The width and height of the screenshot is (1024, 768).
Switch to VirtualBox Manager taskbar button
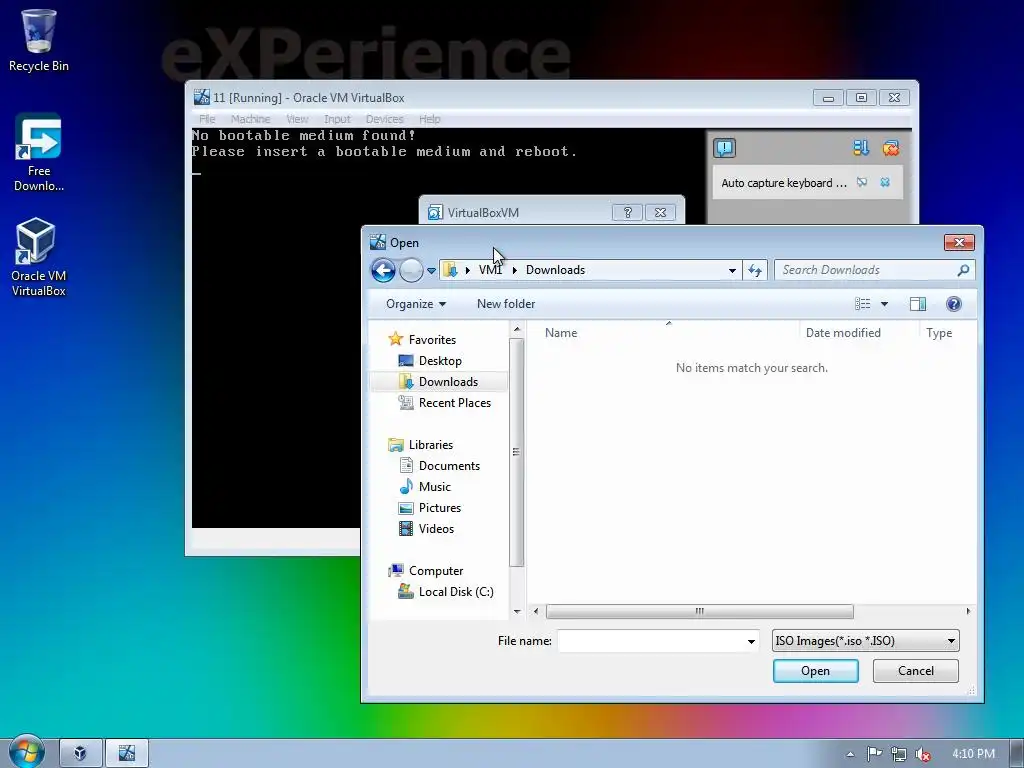tap(80, 753)
